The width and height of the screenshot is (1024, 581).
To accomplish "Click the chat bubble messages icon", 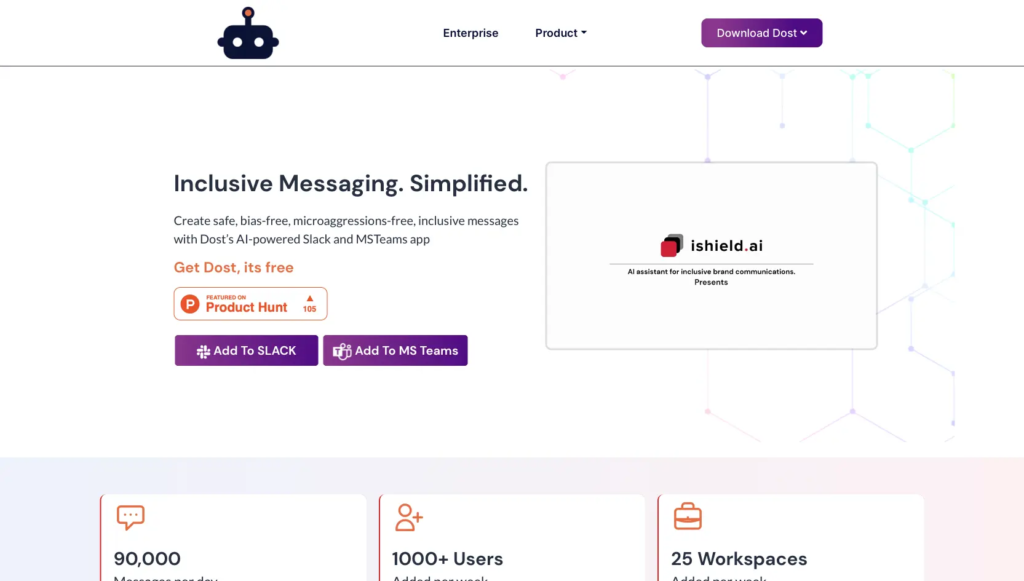I will pyautogui.click(x=130, y=517).
